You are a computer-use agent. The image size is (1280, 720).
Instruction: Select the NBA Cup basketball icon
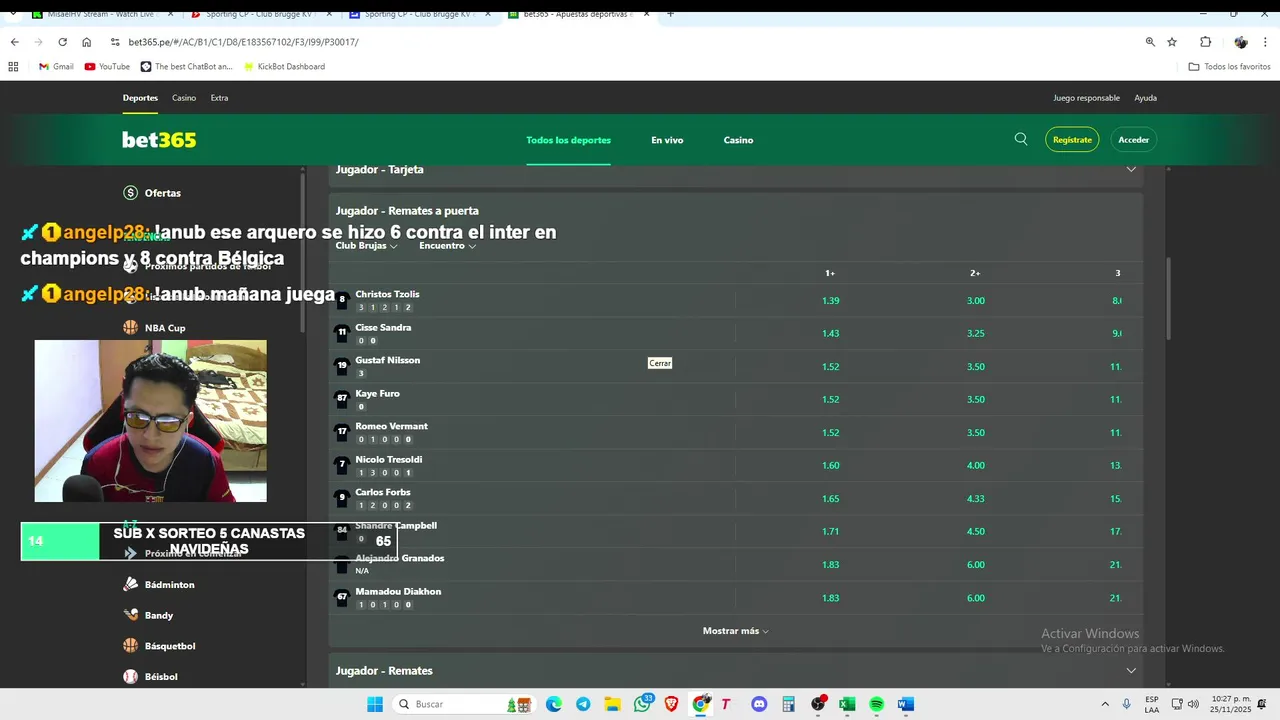[131, 327]
